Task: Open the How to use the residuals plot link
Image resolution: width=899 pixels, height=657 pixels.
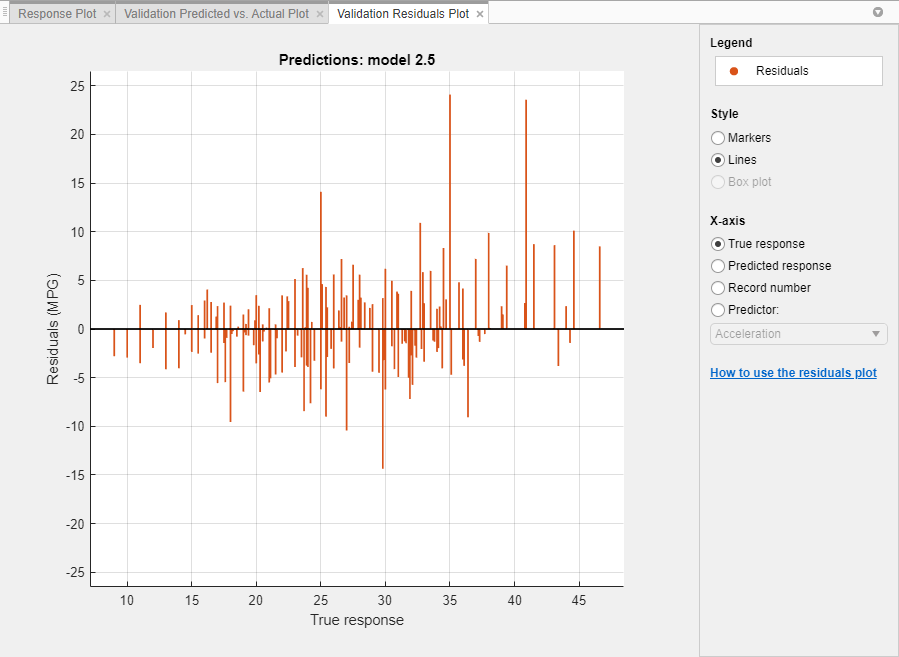Action: coord(793,372)
